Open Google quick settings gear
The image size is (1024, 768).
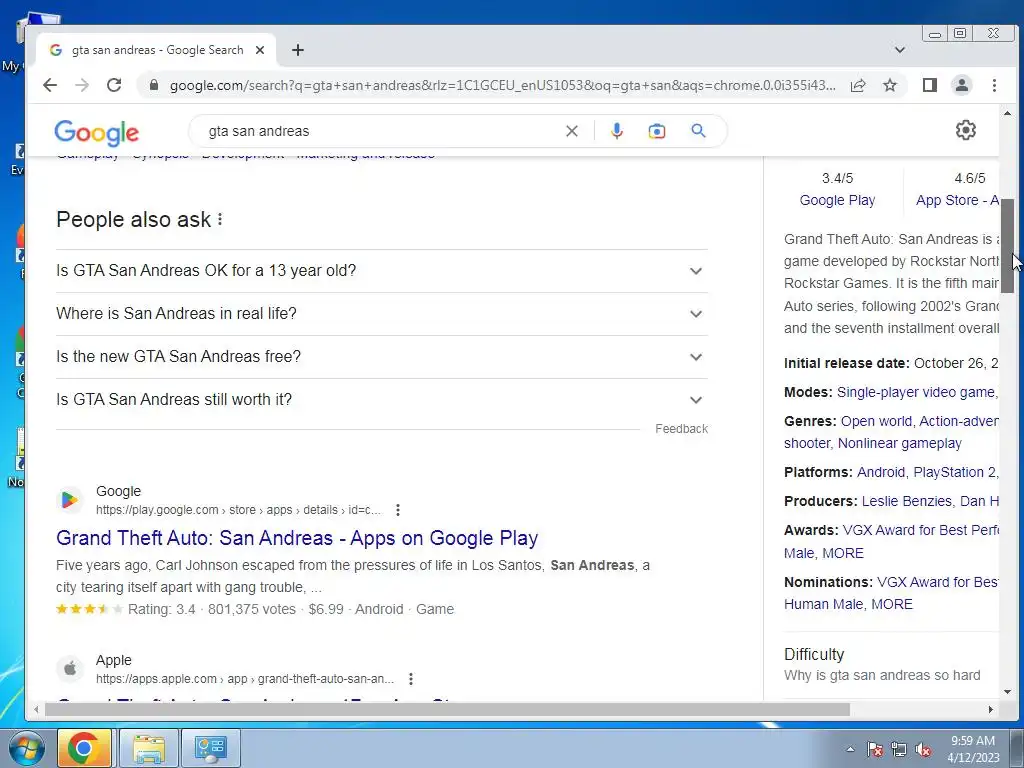pyautogui.click(x=965, y=131)
